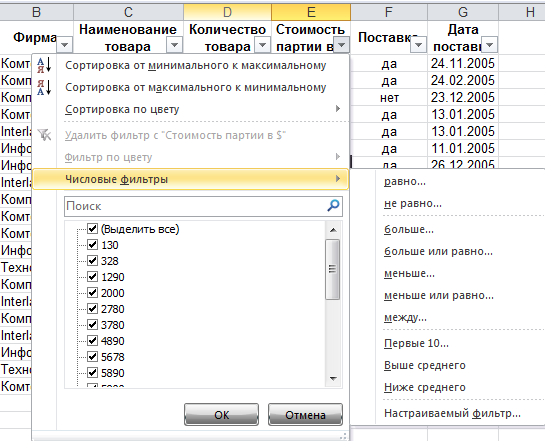Screen dimensions: 545x441
Task: Open the Наименование товара filter dropdown
Action: (x=174, y=44)
